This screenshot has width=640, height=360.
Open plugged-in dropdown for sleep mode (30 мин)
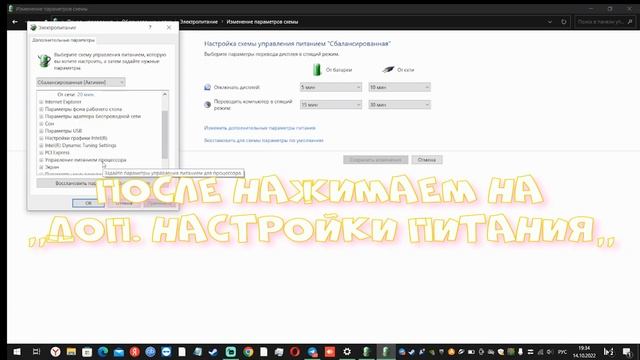[x=399, y=105]
